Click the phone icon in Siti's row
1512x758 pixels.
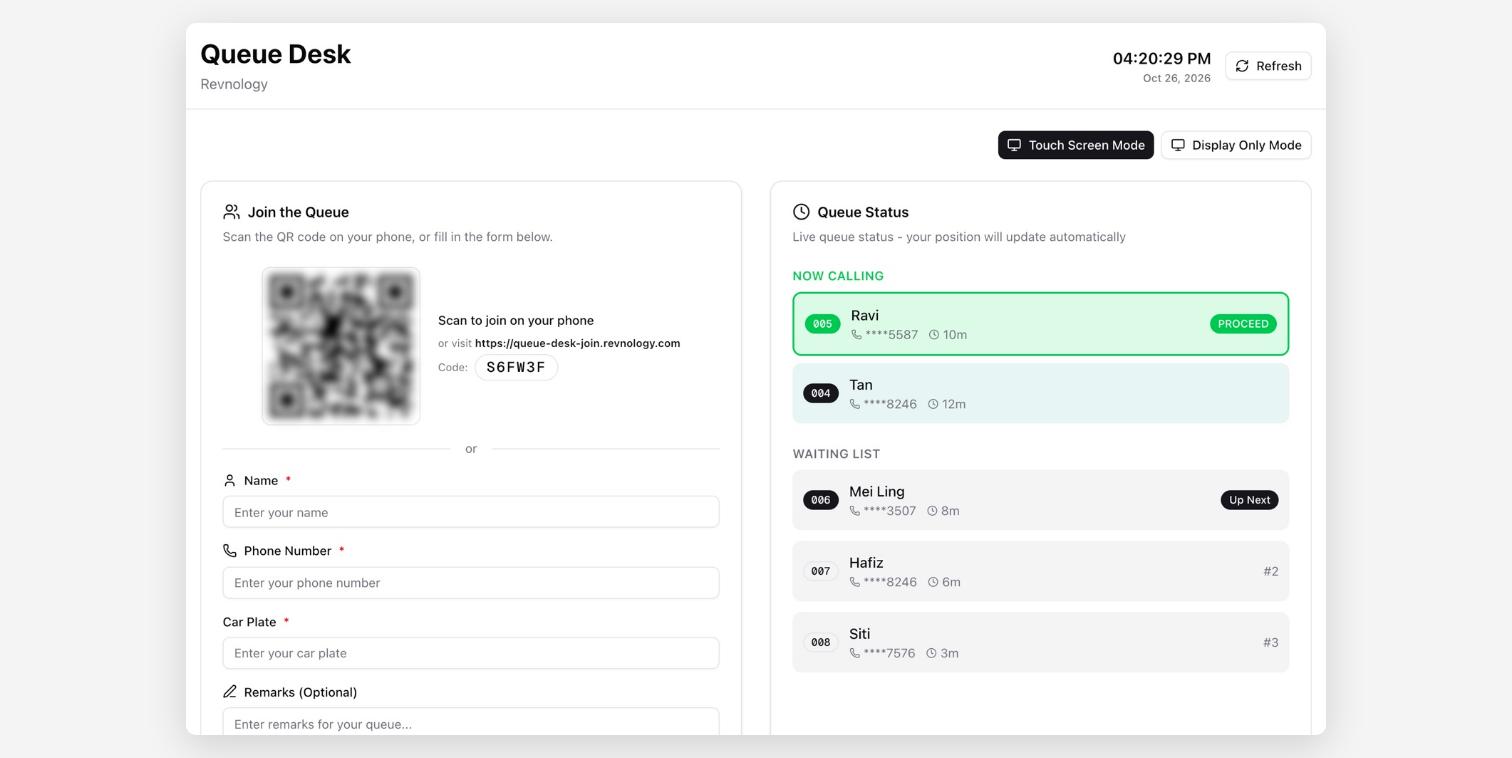click(x=855, y=653)
